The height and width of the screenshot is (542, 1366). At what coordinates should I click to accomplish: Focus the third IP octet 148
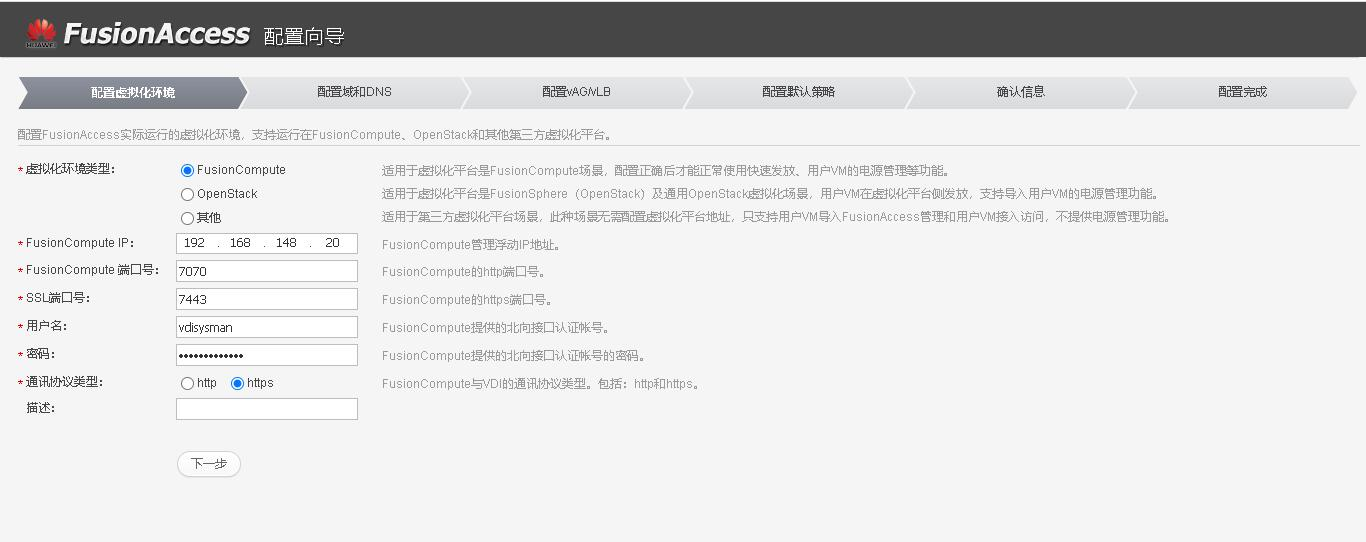click(x=286, y=243)
